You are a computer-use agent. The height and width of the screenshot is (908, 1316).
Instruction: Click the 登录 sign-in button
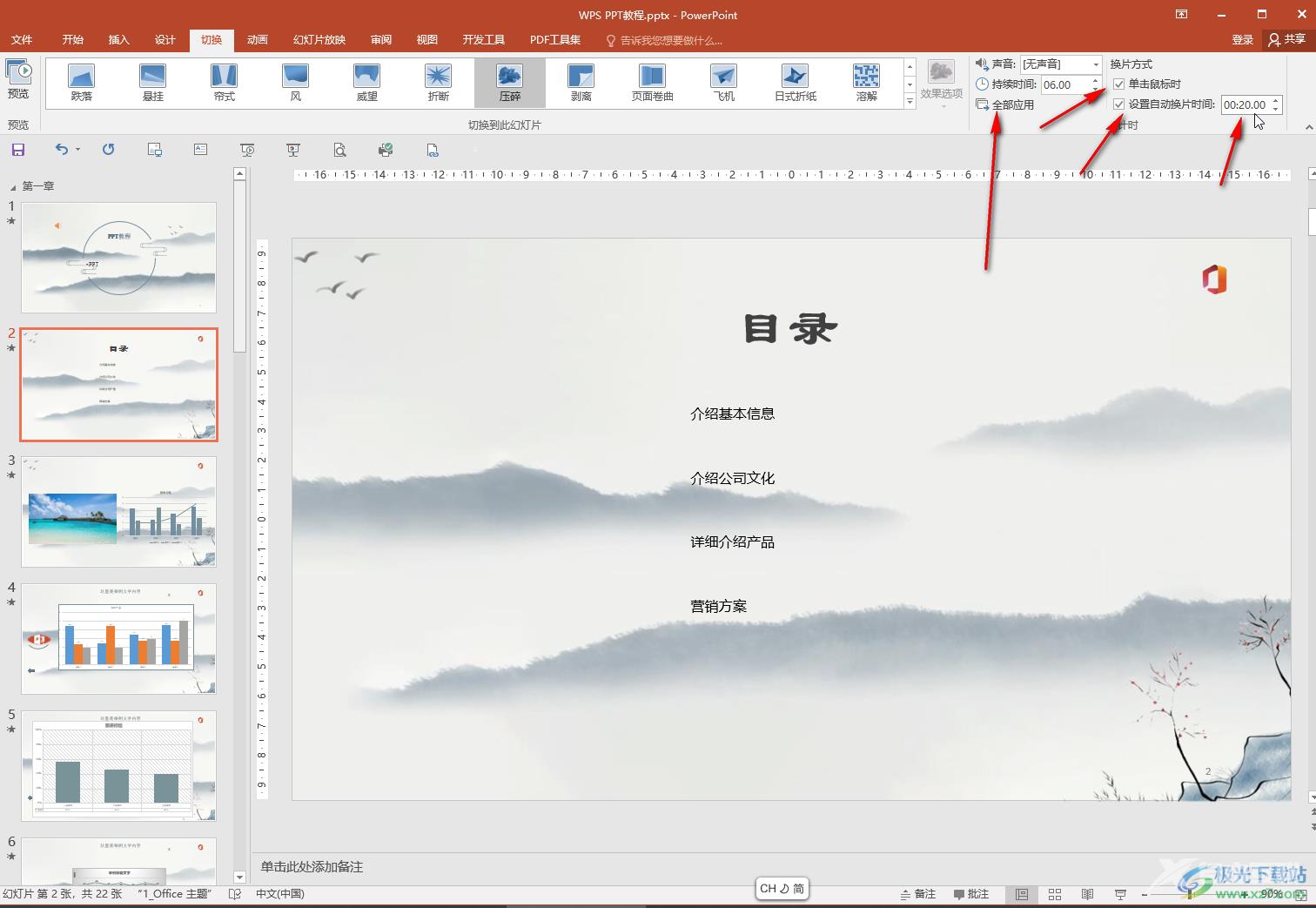coord(1242,40)
